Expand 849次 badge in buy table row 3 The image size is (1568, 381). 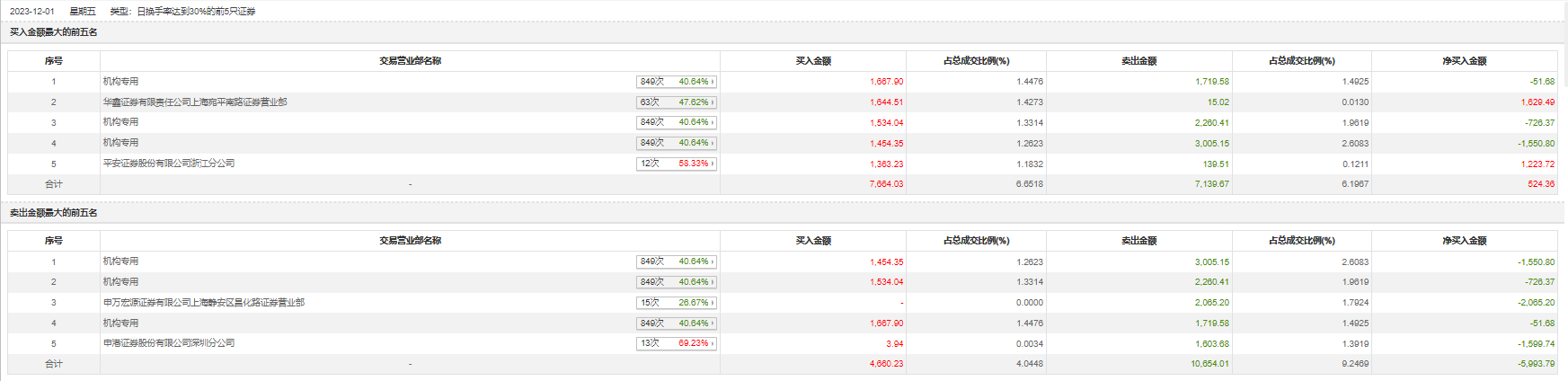pos(676,122)
